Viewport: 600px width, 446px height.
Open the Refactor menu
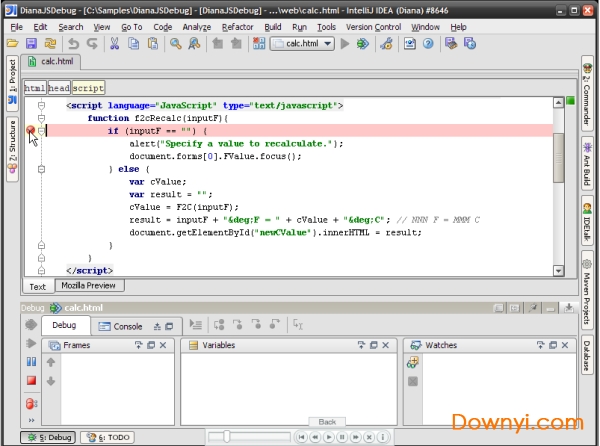pyautogui.click(x=238, y=27)
